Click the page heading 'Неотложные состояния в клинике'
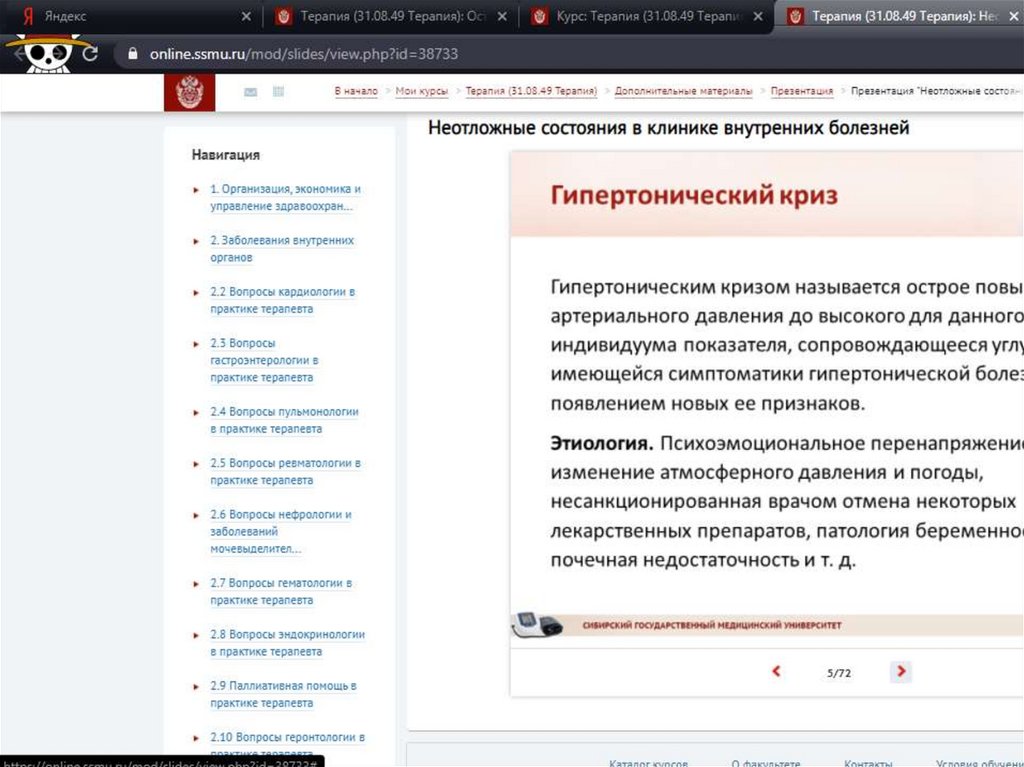The image size is (1024, 767). coord(668,127)
